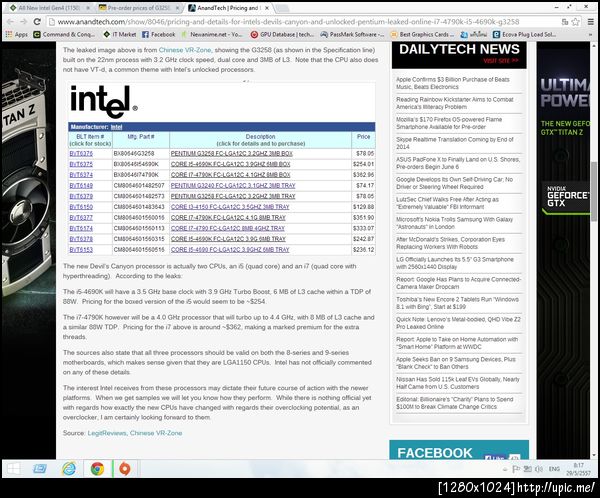Open the taskbar clock and date

click(x=579, y=469)
